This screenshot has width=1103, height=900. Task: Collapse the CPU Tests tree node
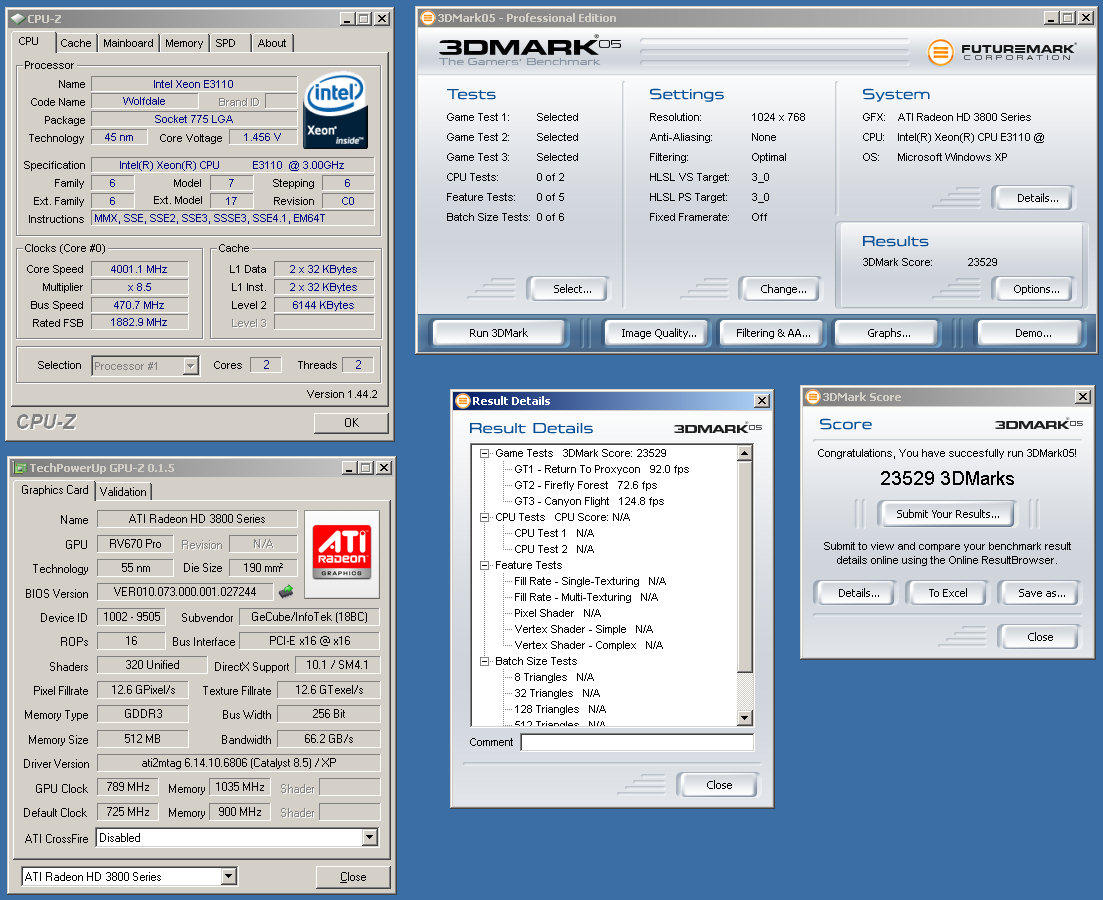pyautogui.click(x=484, y=517)
